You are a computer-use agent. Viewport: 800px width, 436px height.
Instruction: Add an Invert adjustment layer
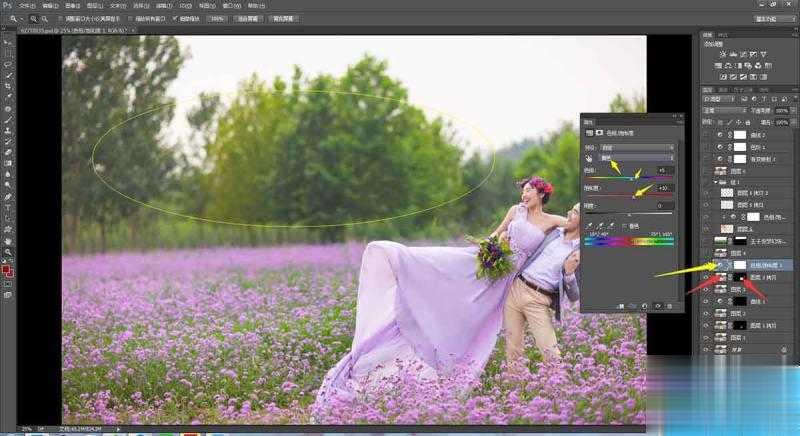click(x=723, y=77)
